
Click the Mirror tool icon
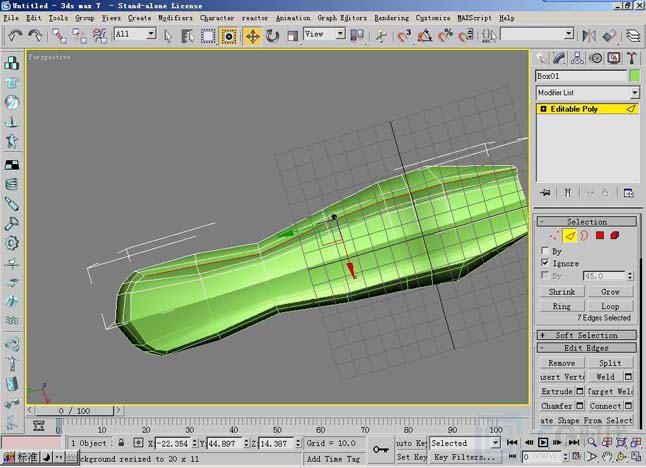coord(589,35)
